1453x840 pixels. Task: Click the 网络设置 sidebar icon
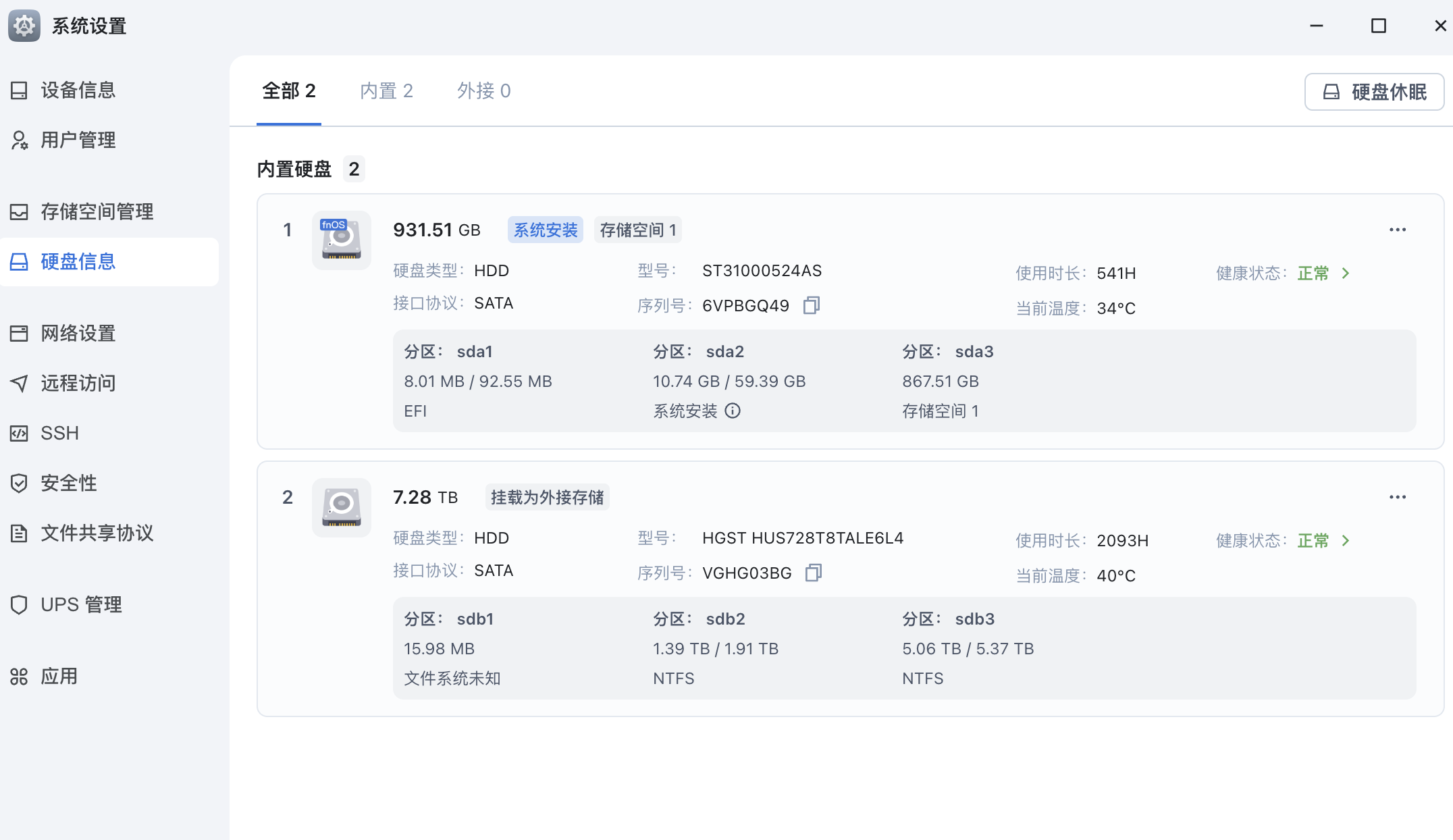click(x=19, y=334)
